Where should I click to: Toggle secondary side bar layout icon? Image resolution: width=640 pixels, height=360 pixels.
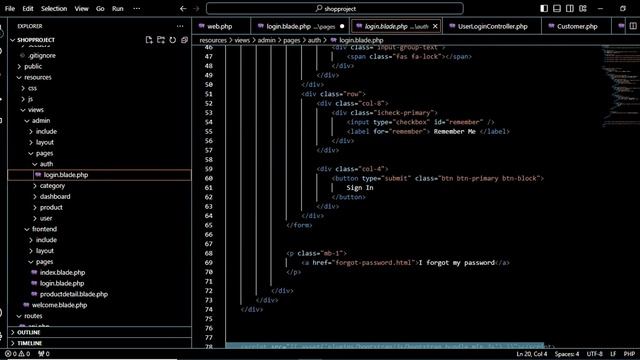coord(570,9)
